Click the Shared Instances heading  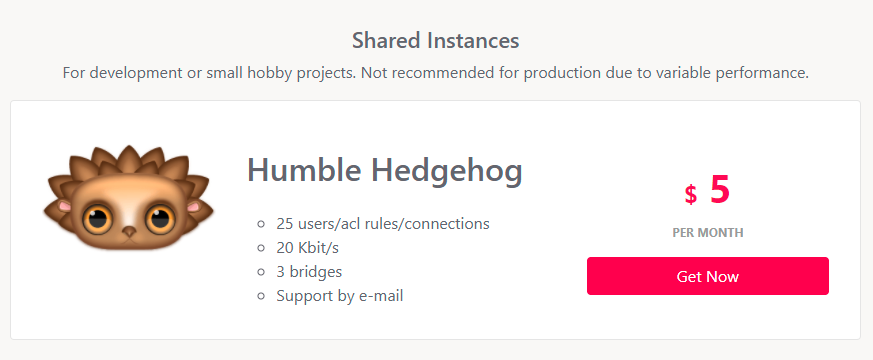(436, 41)
